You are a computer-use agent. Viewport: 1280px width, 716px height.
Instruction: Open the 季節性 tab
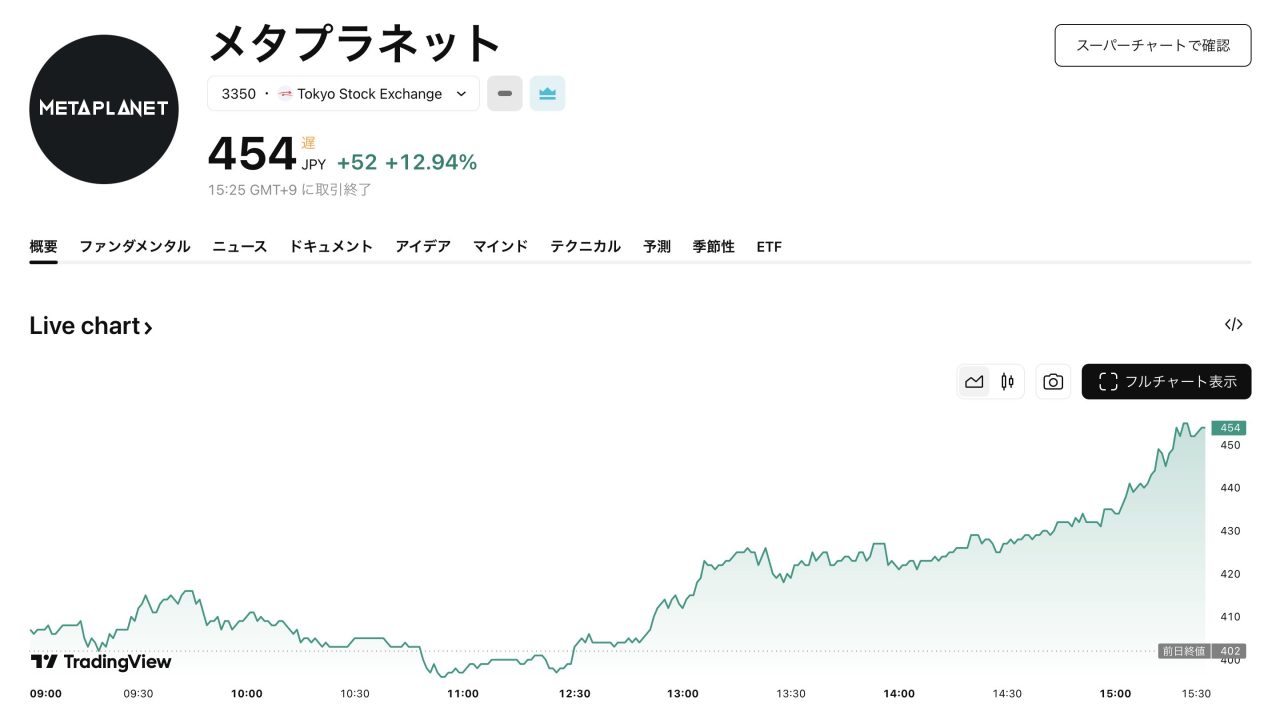[x=713, y=246]
